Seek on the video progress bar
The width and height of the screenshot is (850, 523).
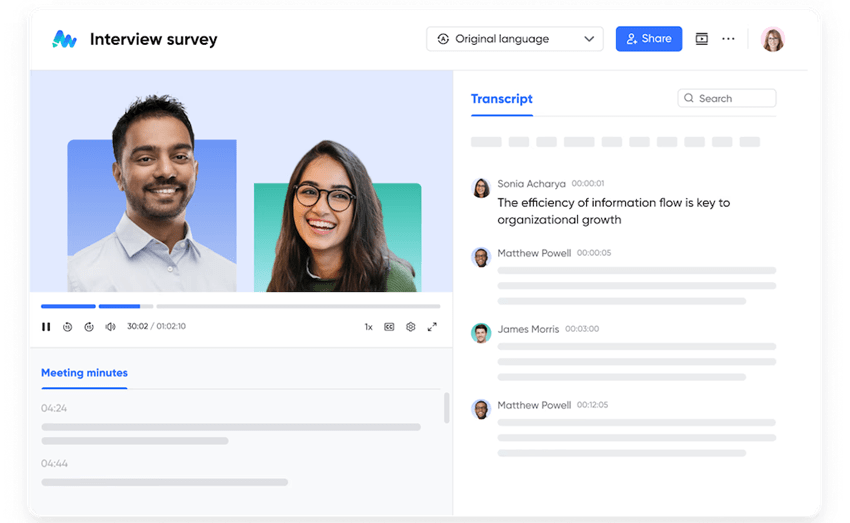pos(241,306)
